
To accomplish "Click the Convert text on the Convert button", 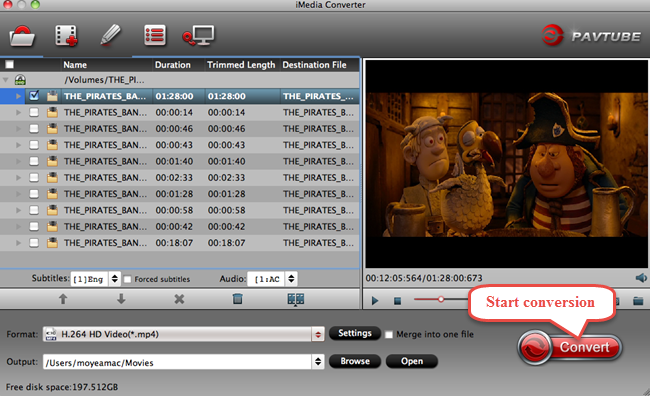I will [x=585, y=347].
